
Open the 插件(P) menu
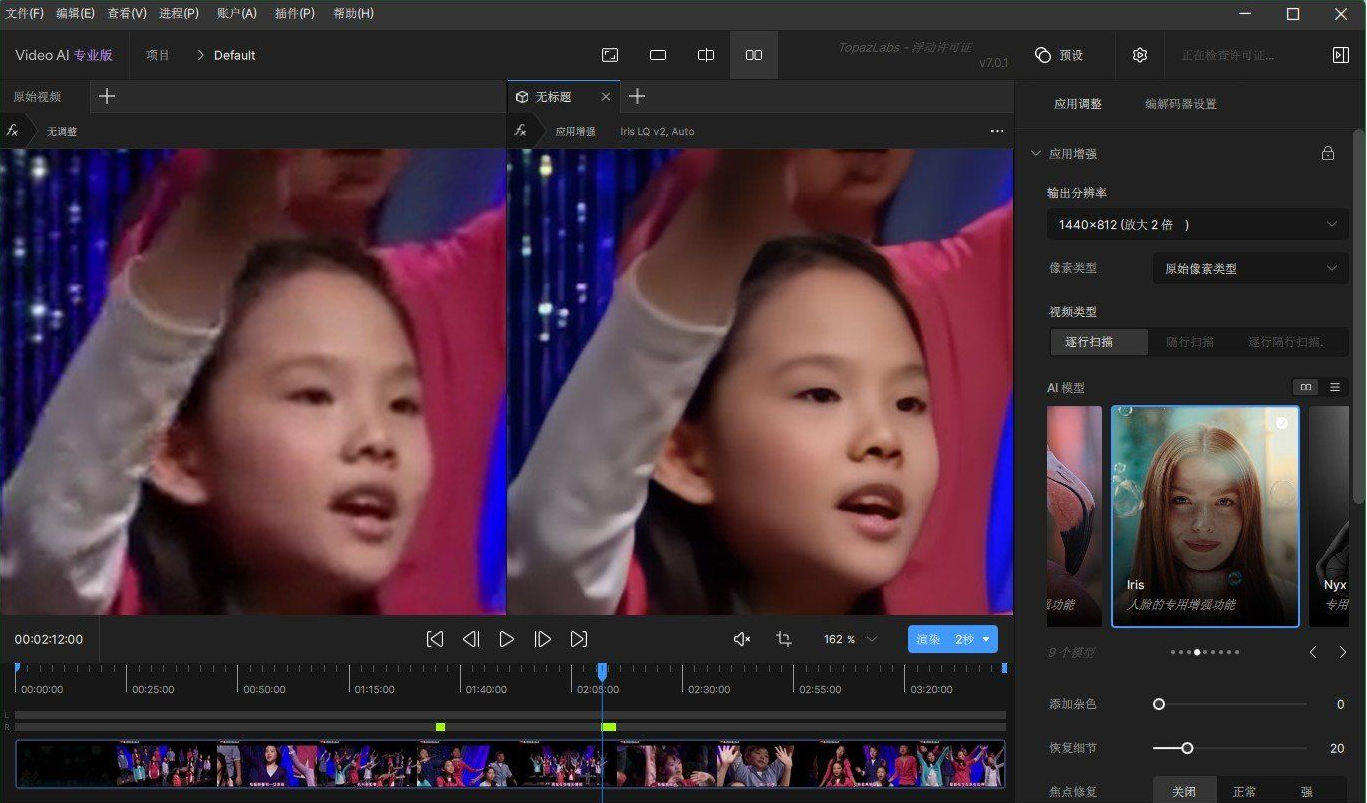point(294,13)
